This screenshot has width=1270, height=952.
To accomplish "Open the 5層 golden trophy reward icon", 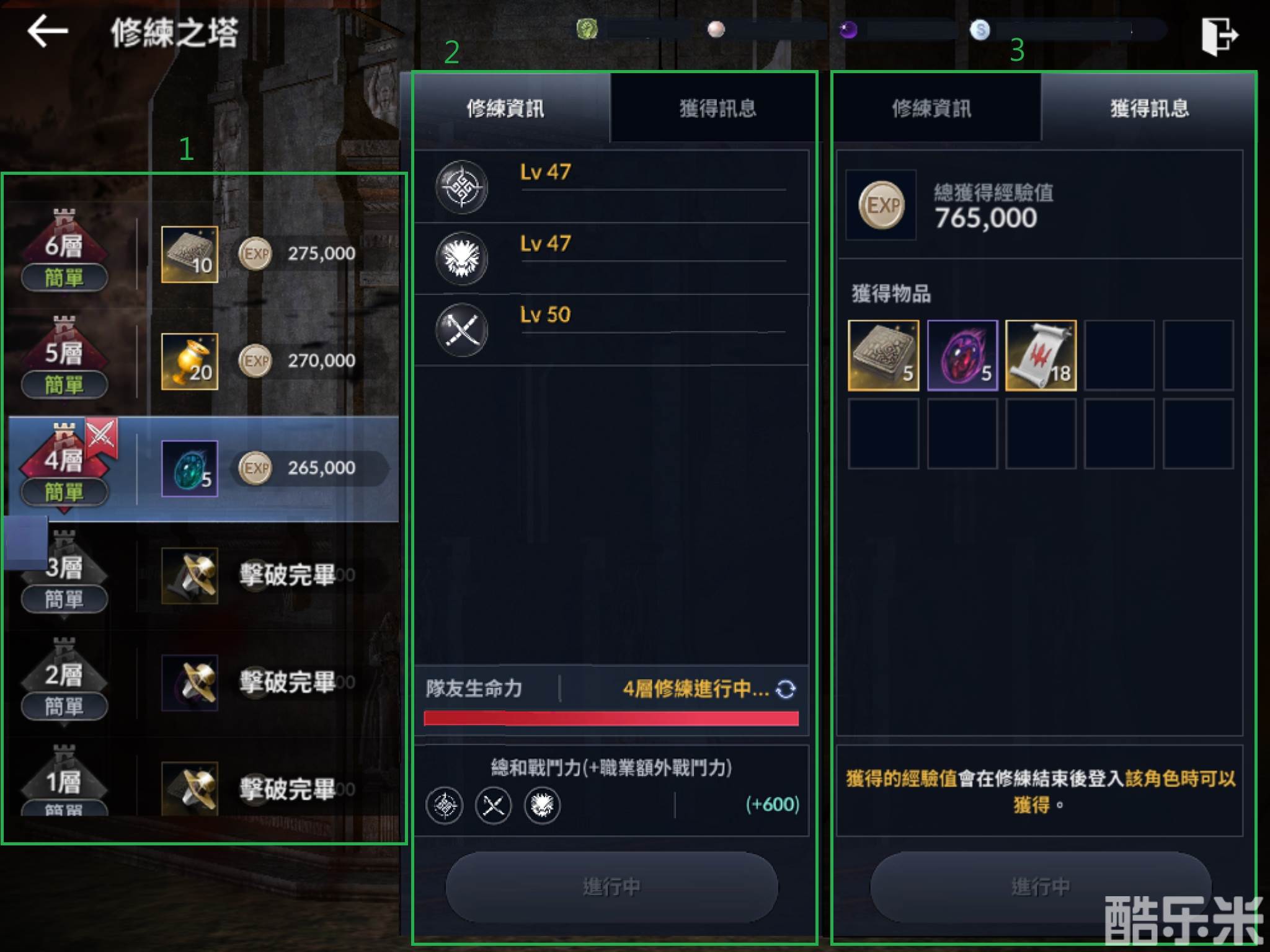I will click(190, 361).
